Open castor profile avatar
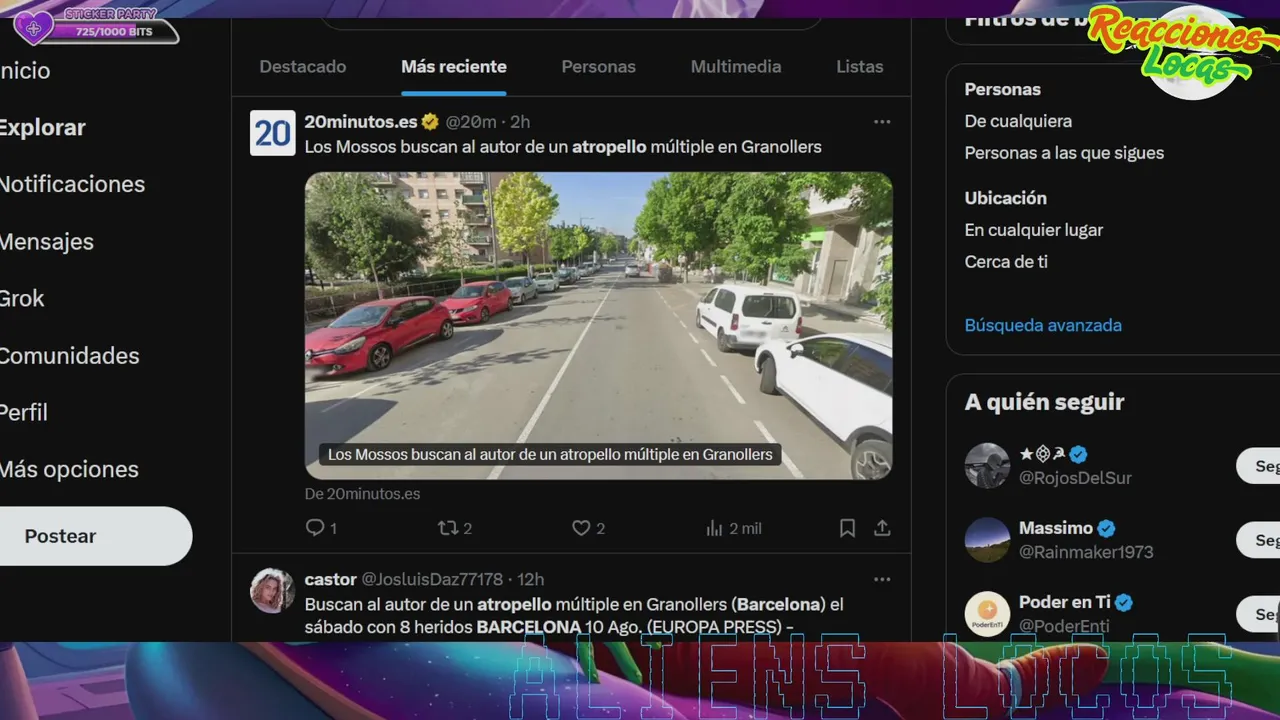1280x720 pixels. pos(272,590)
